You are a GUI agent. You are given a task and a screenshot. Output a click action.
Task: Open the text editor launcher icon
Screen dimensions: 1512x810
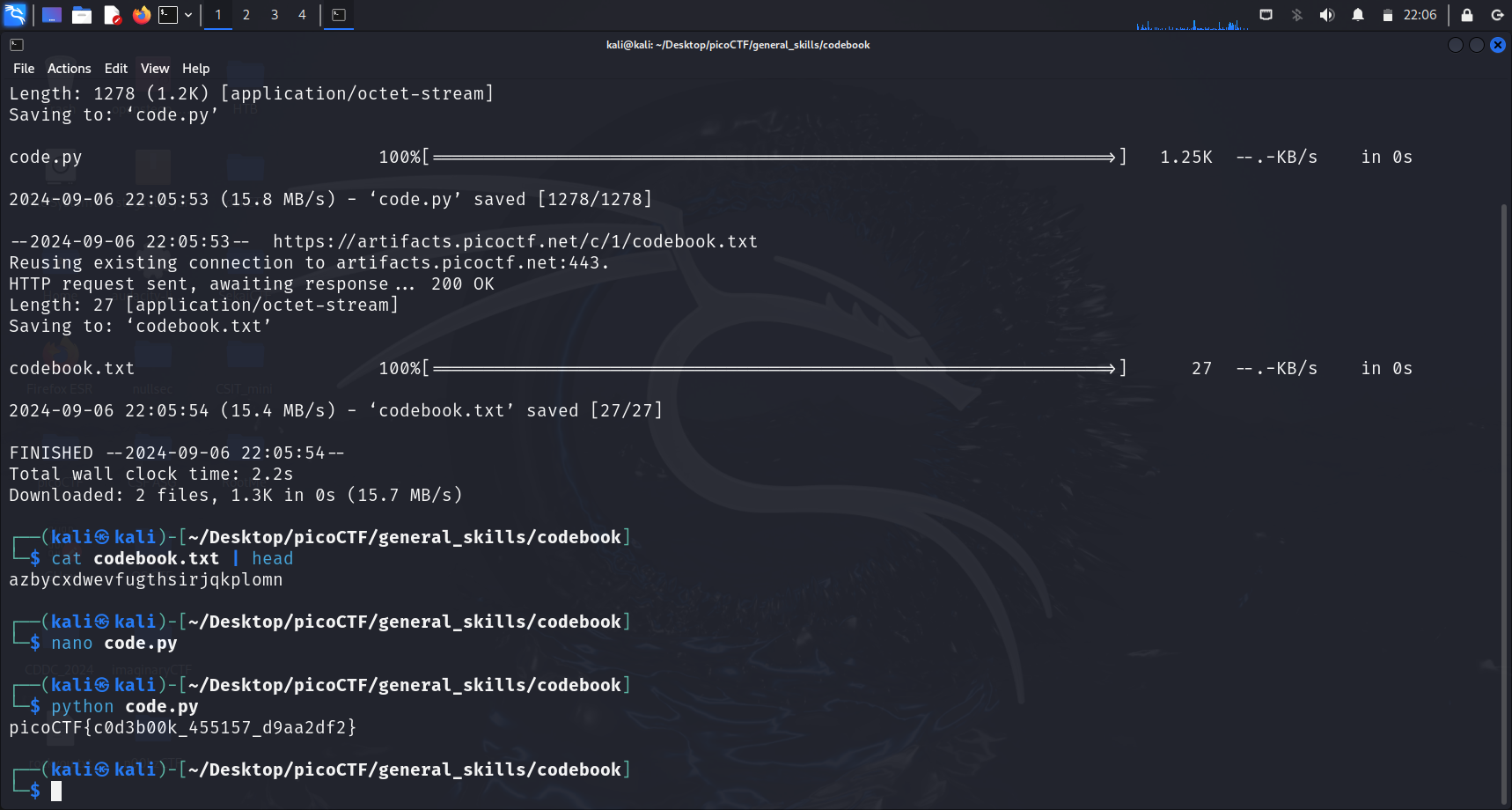[x=112, y=15]
